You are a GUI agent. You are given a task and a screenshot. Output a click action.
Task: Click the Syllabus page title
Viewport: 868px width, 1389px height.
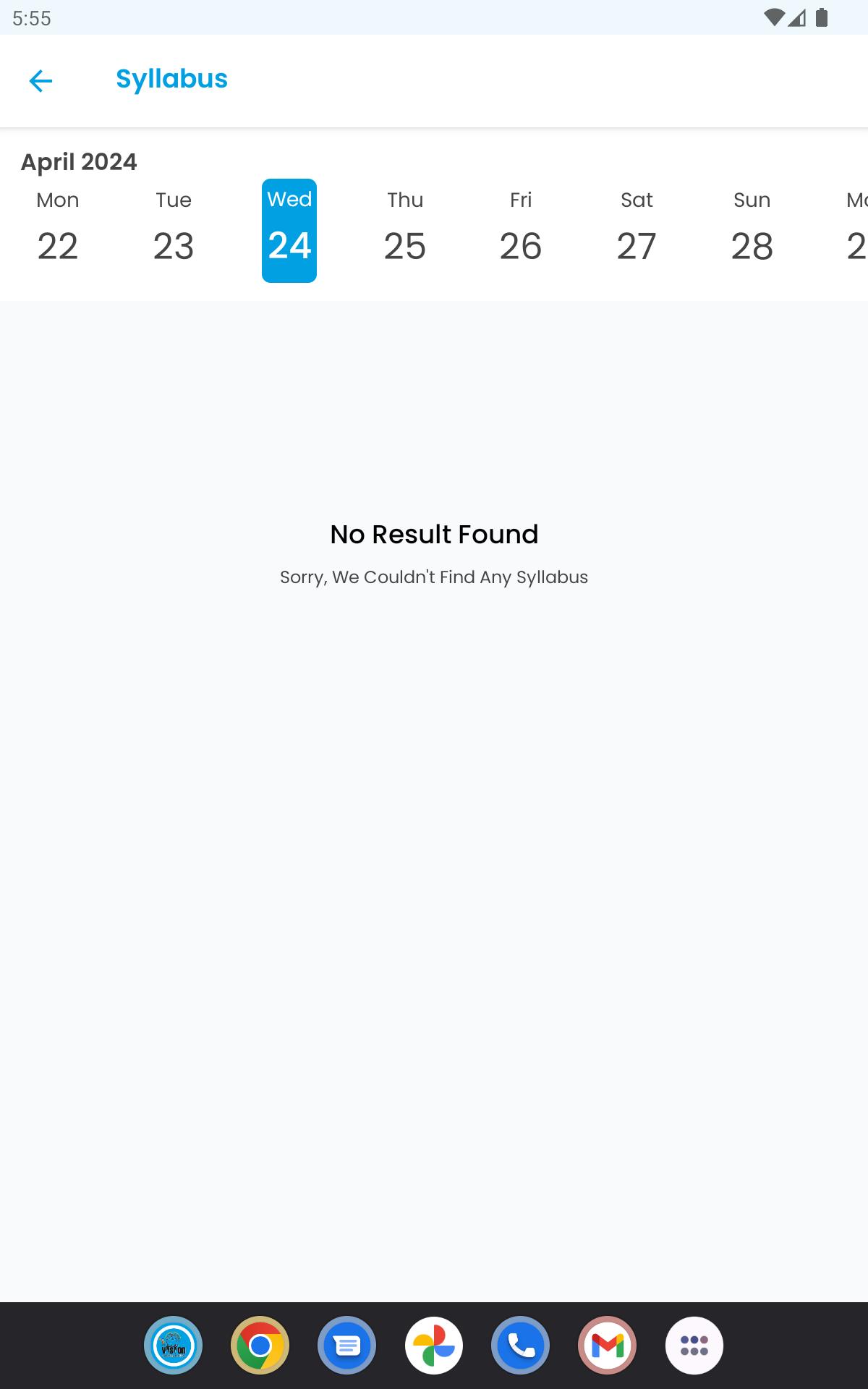[171, 79]
